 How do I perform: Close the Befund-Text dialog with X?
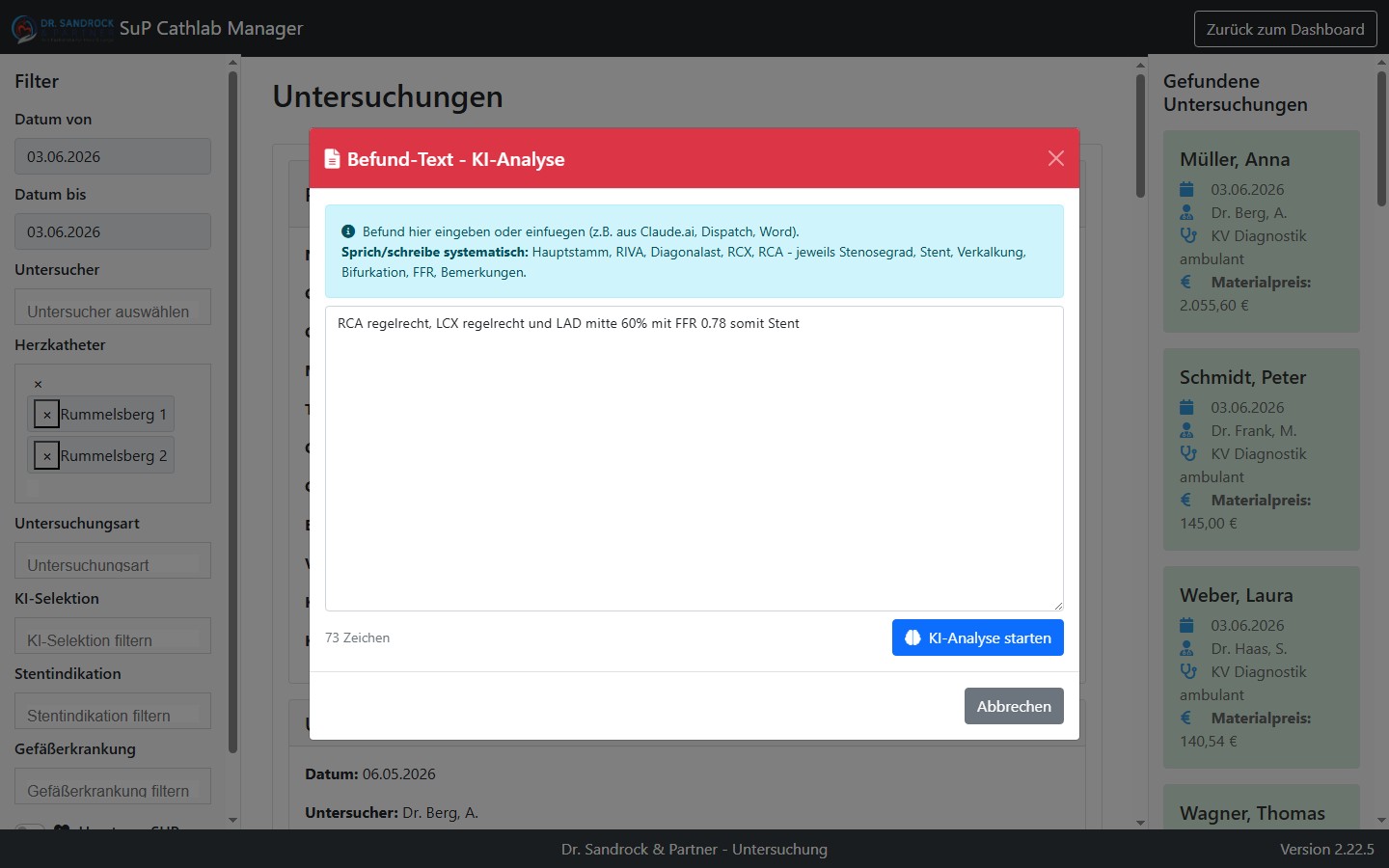tap(1056, 158)
